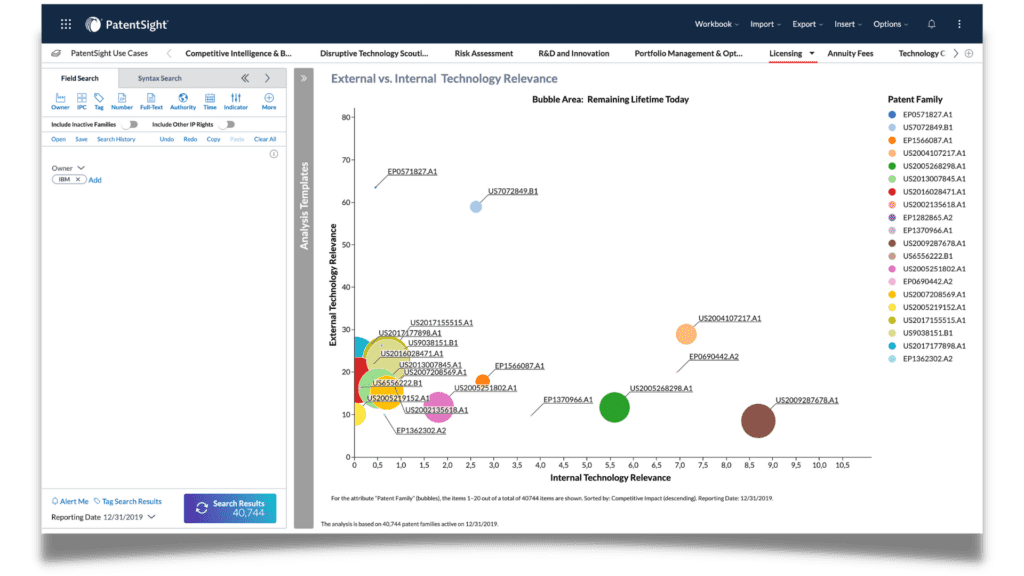Open Search History link
This screenshot has height=576, width=1024.
(x=117, y=139)
